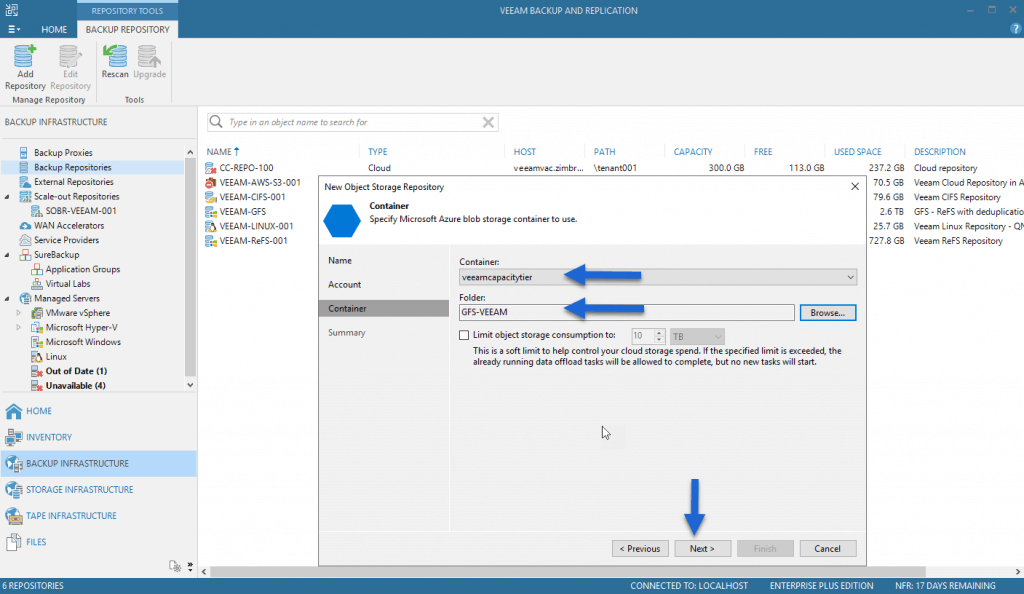Image resolution: width=1024 pixels, height=594 pixels.
Task: Click the VEEAM-AWS-S3-001 repository icon
Action: click(210, 183)
